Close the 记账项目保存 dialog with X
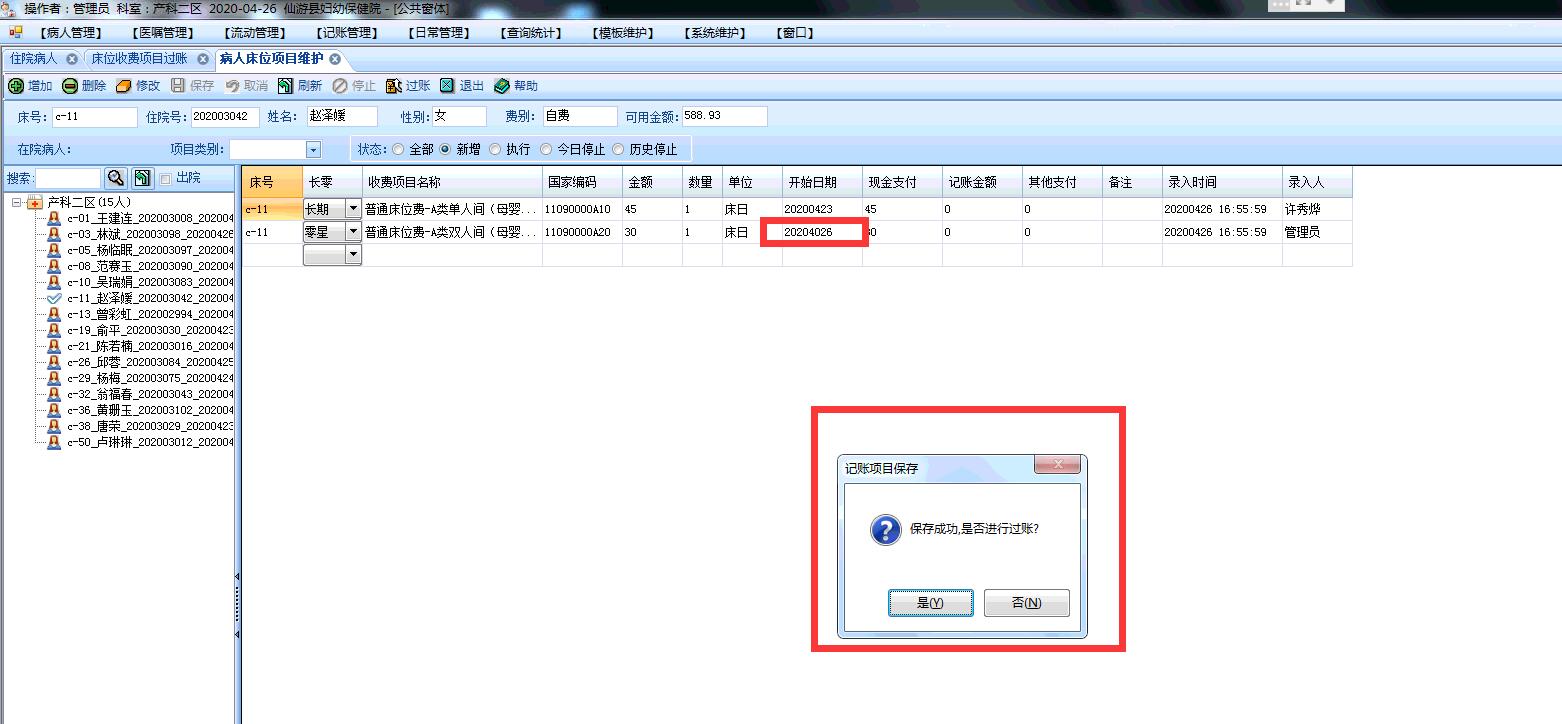 tap(1057, 465)
